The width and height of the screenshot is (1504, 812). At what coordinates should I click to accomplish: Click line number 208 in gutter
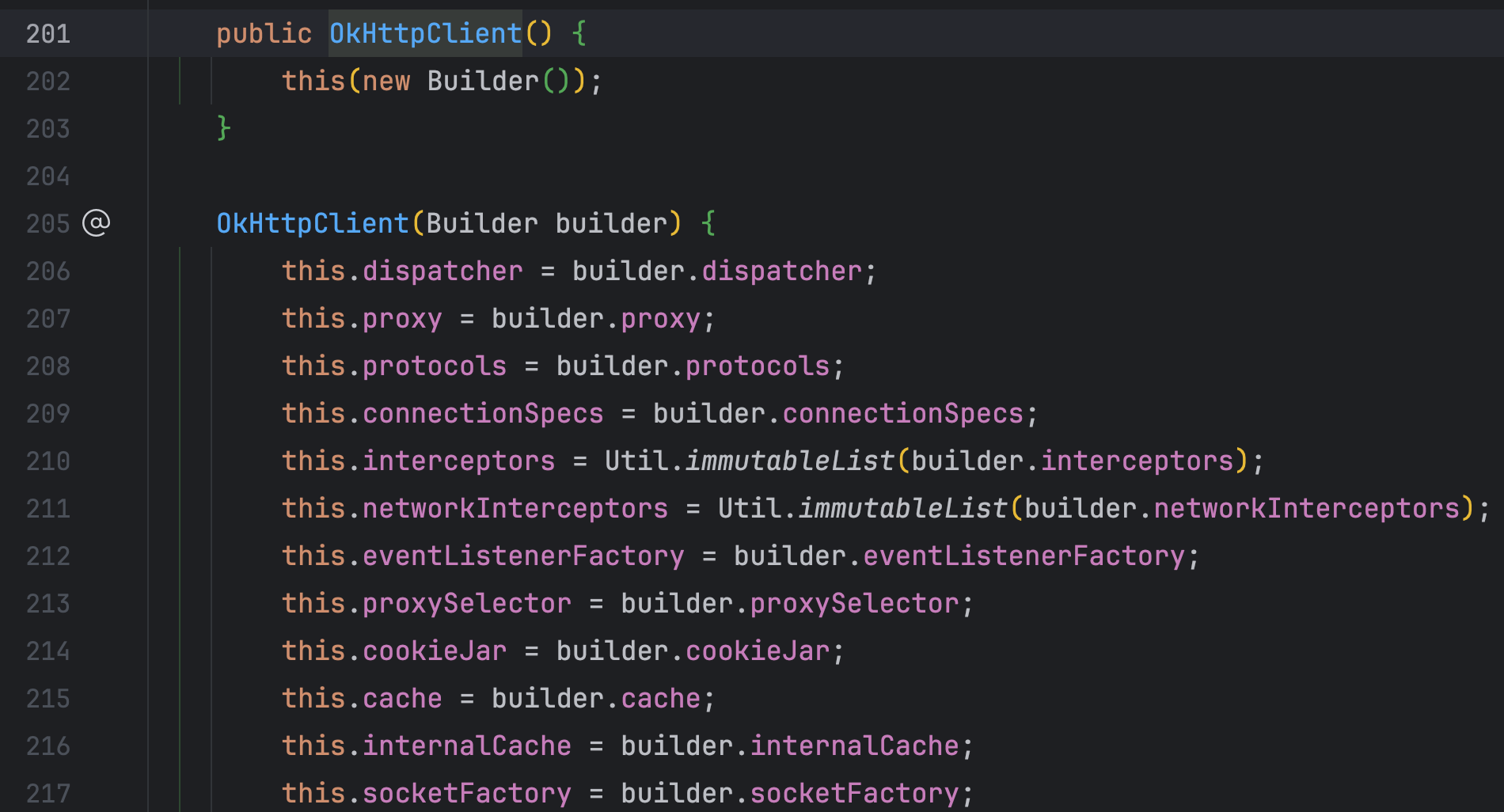pyautogui.click(x=48, y=366)
